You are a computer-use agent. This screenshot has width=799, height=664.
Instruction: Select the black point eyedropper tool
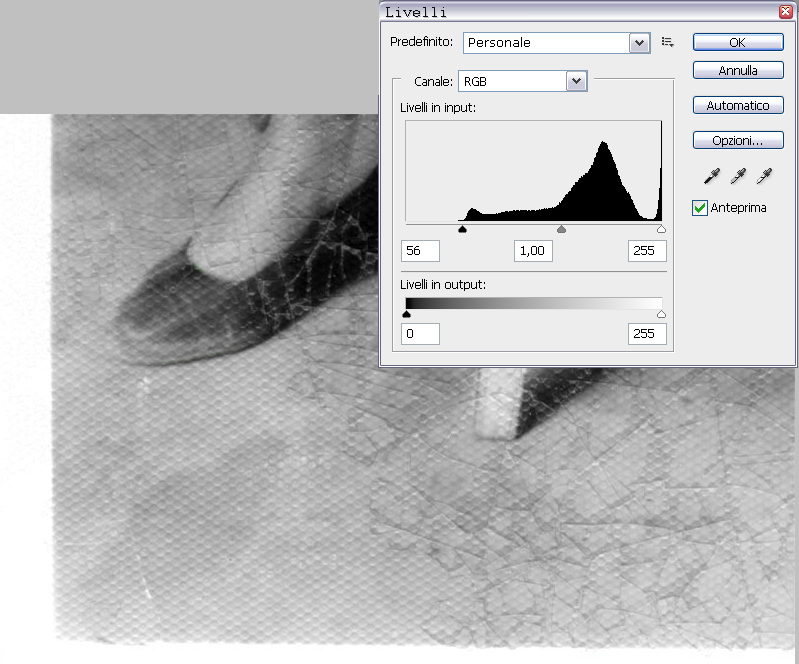(x=711, y=177)
